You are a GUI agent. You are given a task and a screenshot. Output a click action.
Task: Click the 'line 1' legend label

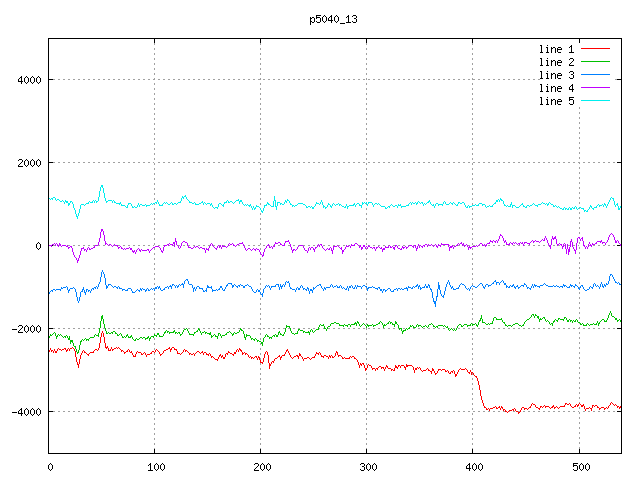coord(556,49)
